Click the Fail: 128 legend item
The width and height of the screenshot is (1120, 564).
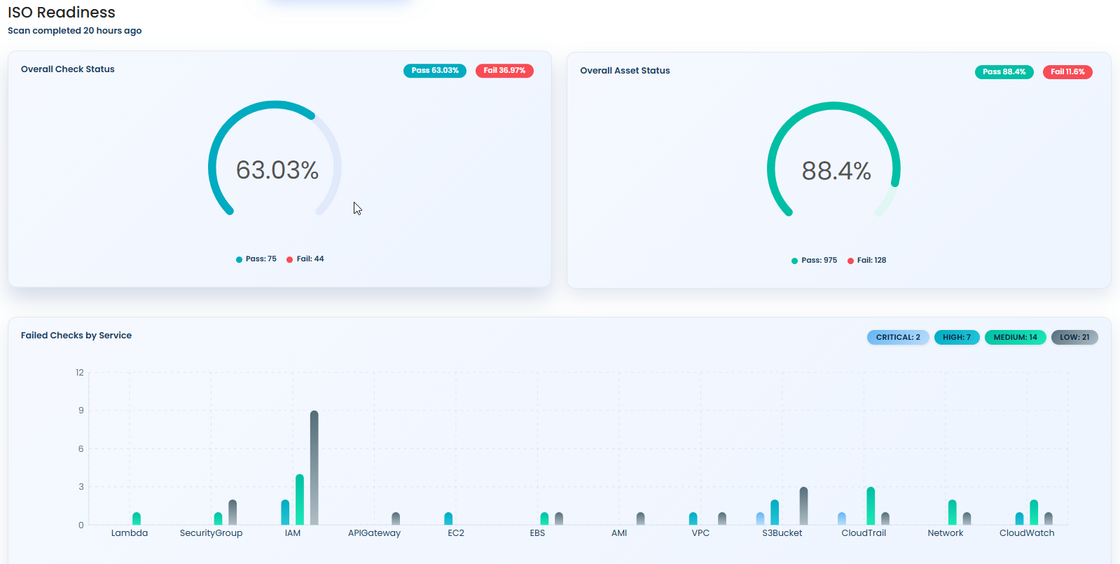[x=867, y=260]
